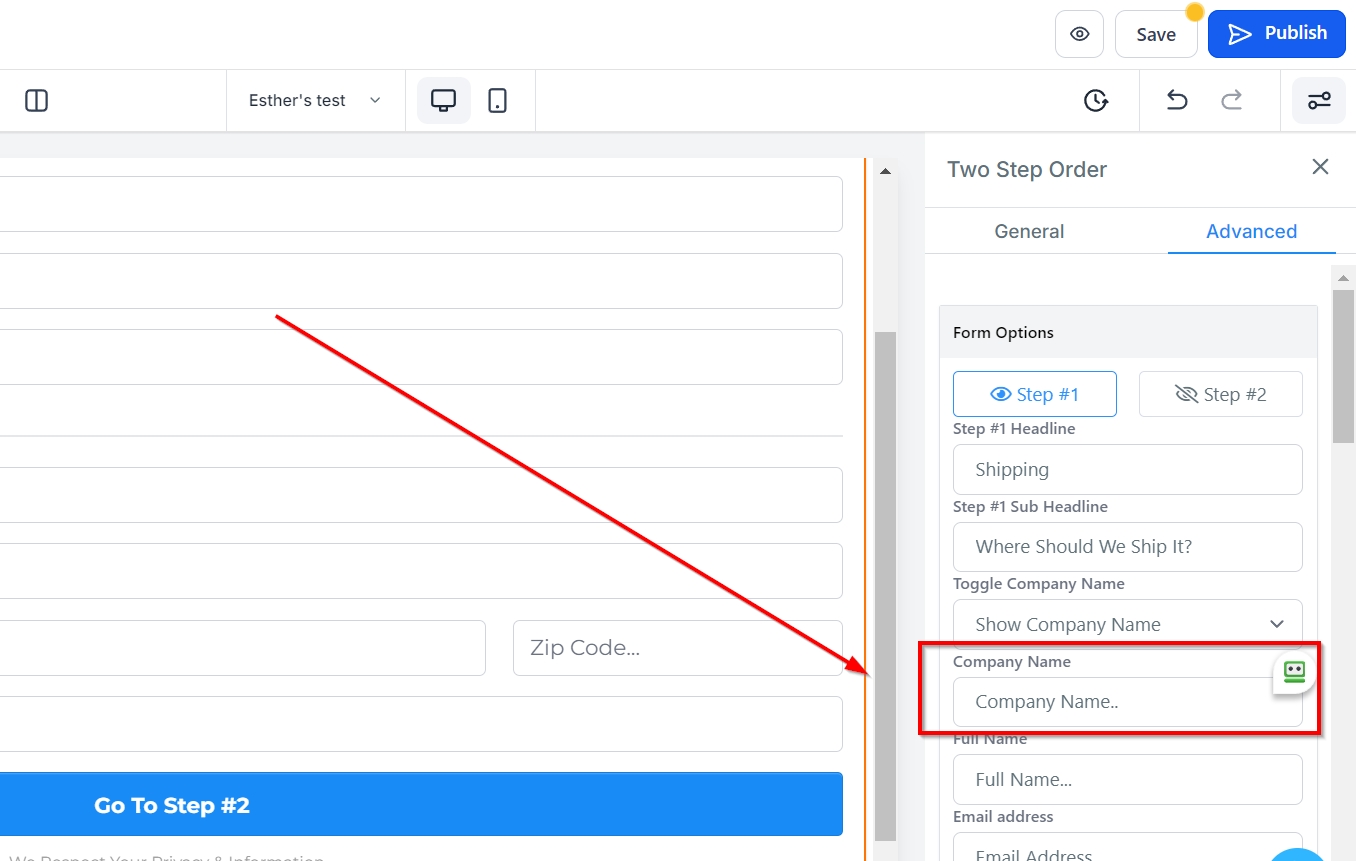Switch to the General tab
Image resolution: width=1356 pixels, height=861 pixels.
1029,231
